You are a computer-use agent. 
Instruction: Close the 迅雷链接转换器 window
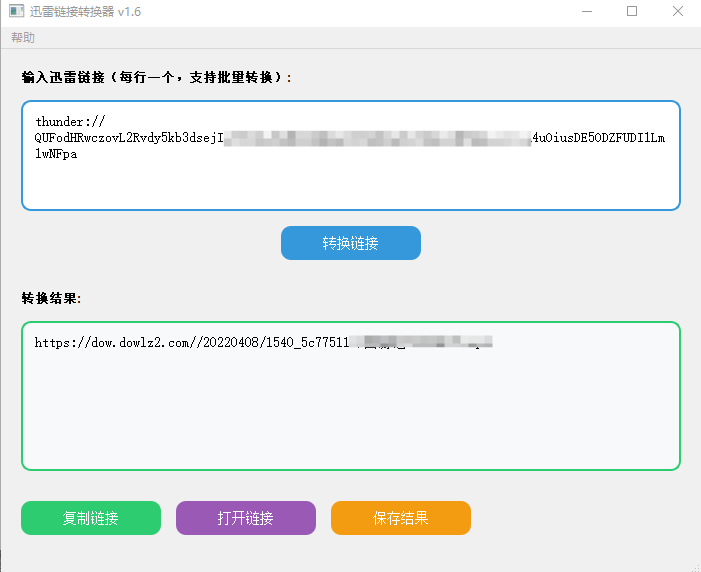(x=678, y=11)
